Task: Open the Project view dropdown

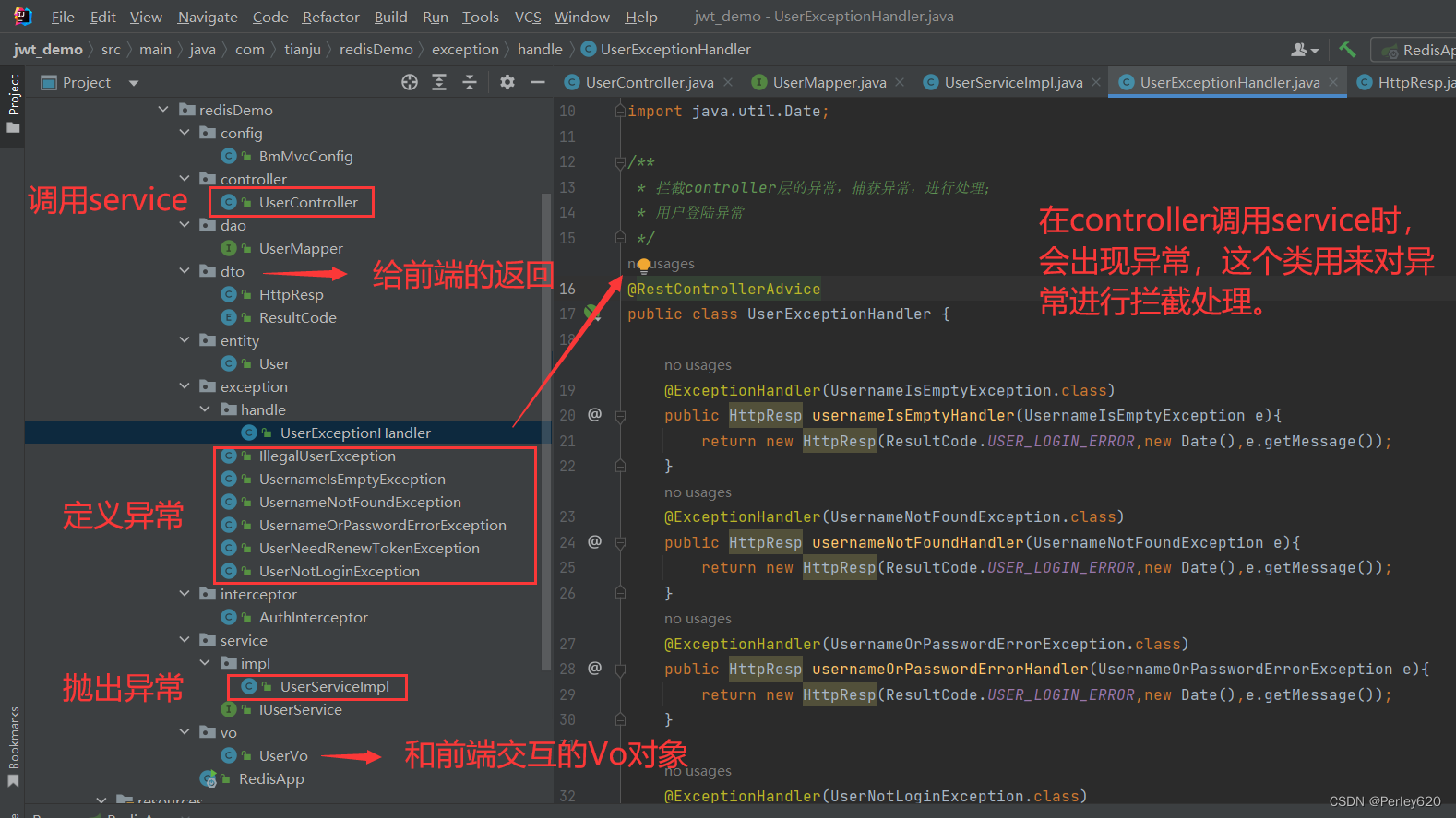Action: pos(134,83)
